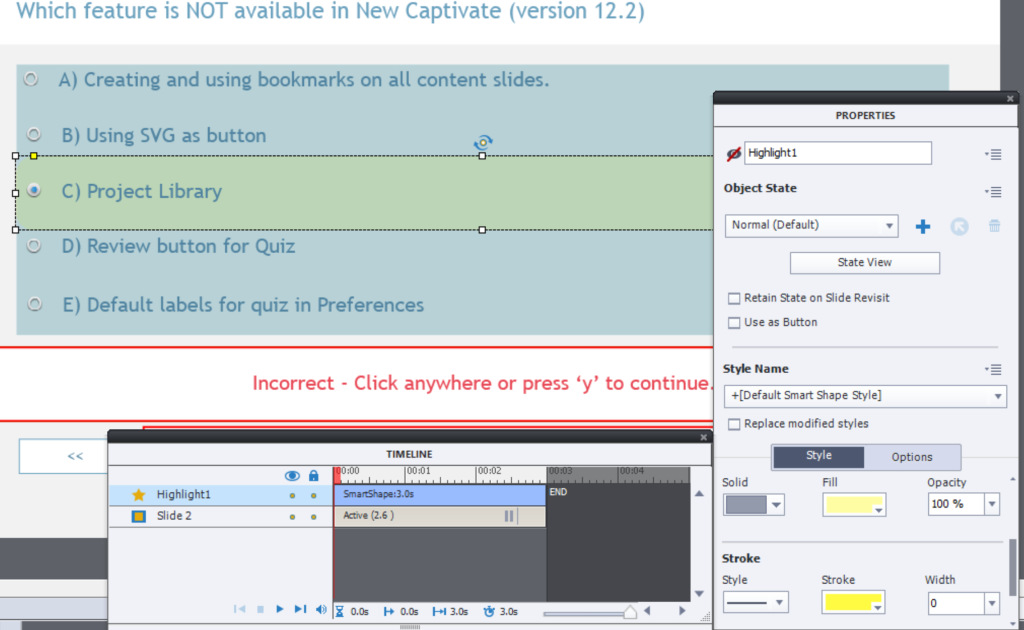This screenshot has height=630, width=1024.
Task: Click the rotate handle above selected shape
Action: 483,143
